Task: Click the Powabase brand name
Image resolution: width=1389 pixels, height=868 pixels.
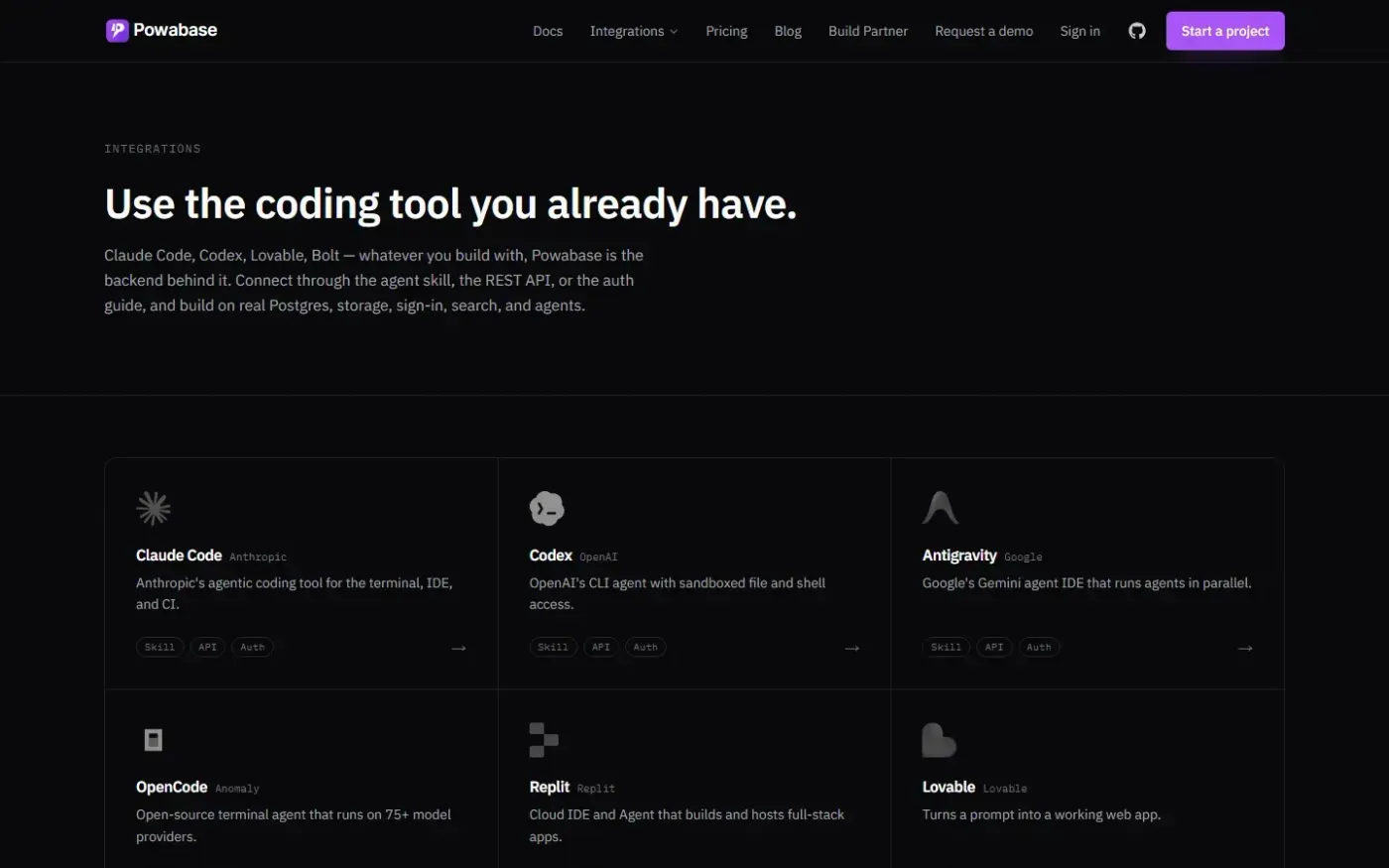Action: point(176,31)
